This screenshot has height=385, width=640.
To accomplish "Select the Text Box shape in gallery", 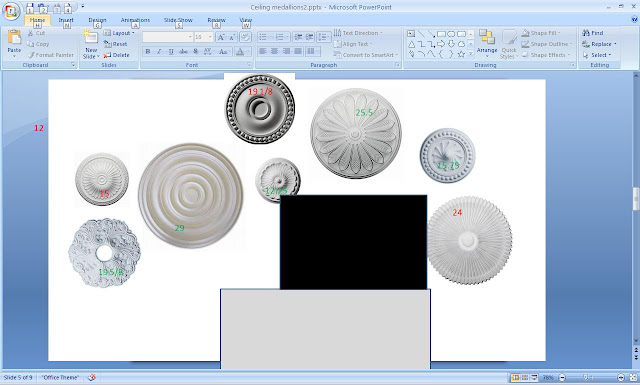I will (x=411, y=34).
